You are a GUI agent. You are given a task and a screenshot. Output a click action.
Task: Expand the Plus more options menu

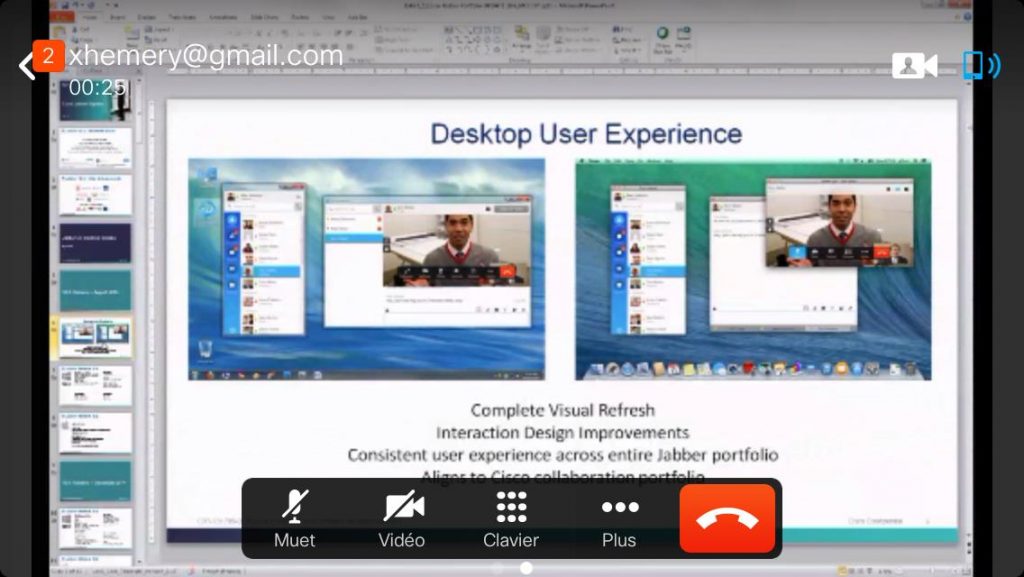[x=619, y=518]
